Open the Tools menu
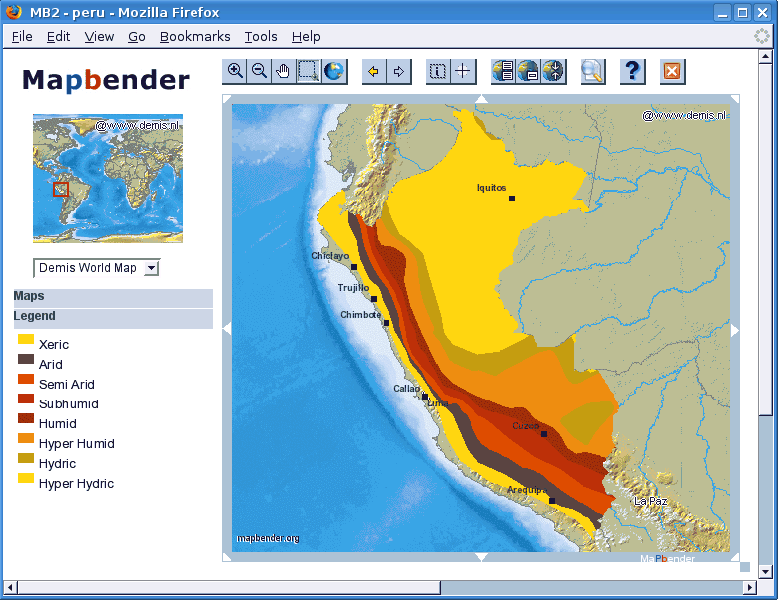Viewport: 778px width, 600px height. (261, 36)
